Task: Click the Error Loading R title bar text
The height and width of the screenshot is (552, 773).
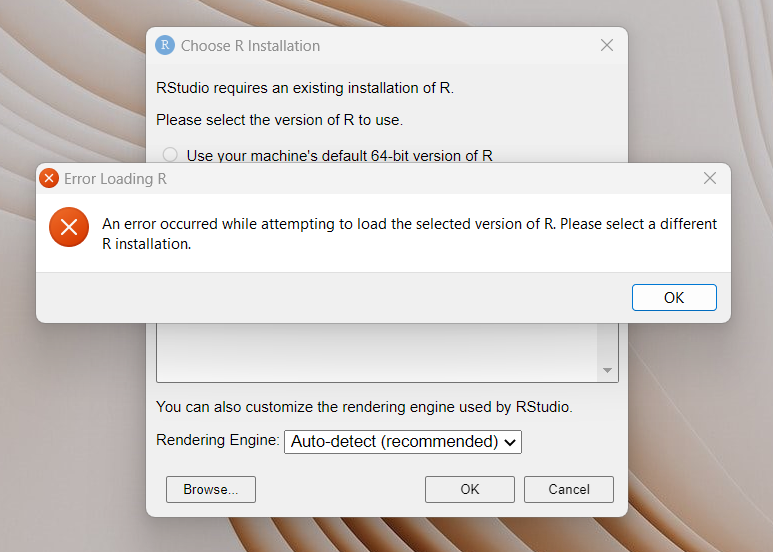Action: (x=115, y=179)
